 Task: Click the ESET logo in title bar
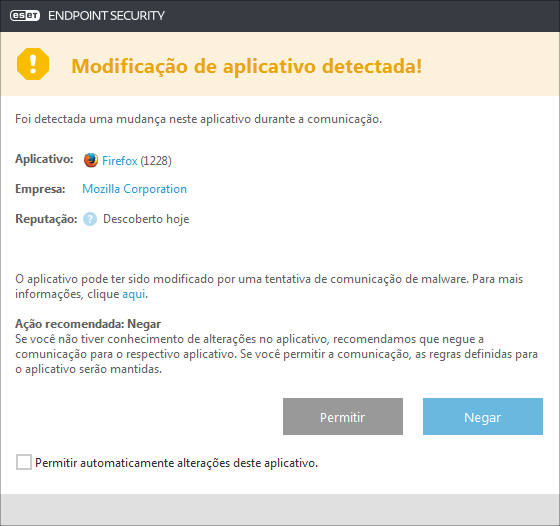[25, 16]
